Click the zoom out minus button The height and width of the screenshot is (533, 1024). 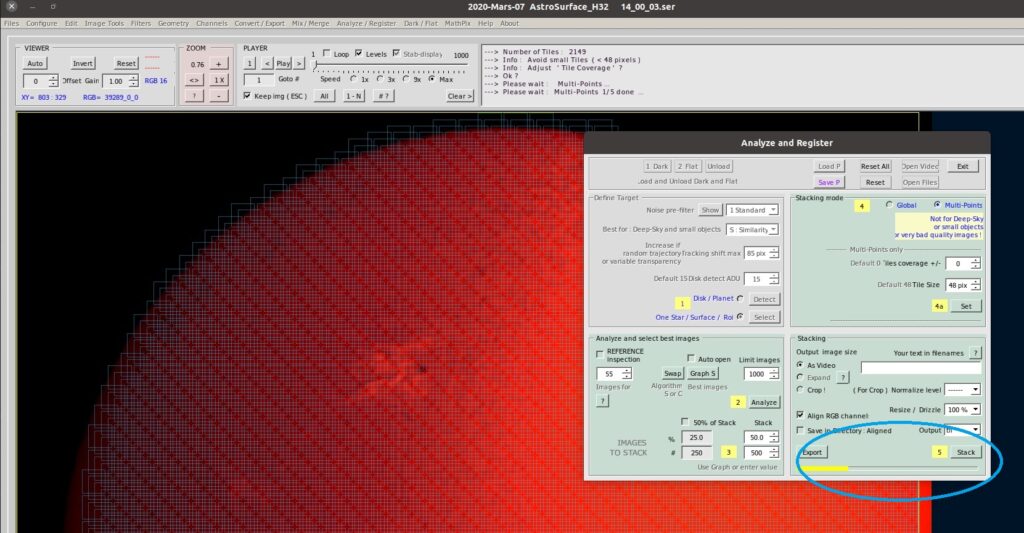pyautogui.click(x=220, y=96)
